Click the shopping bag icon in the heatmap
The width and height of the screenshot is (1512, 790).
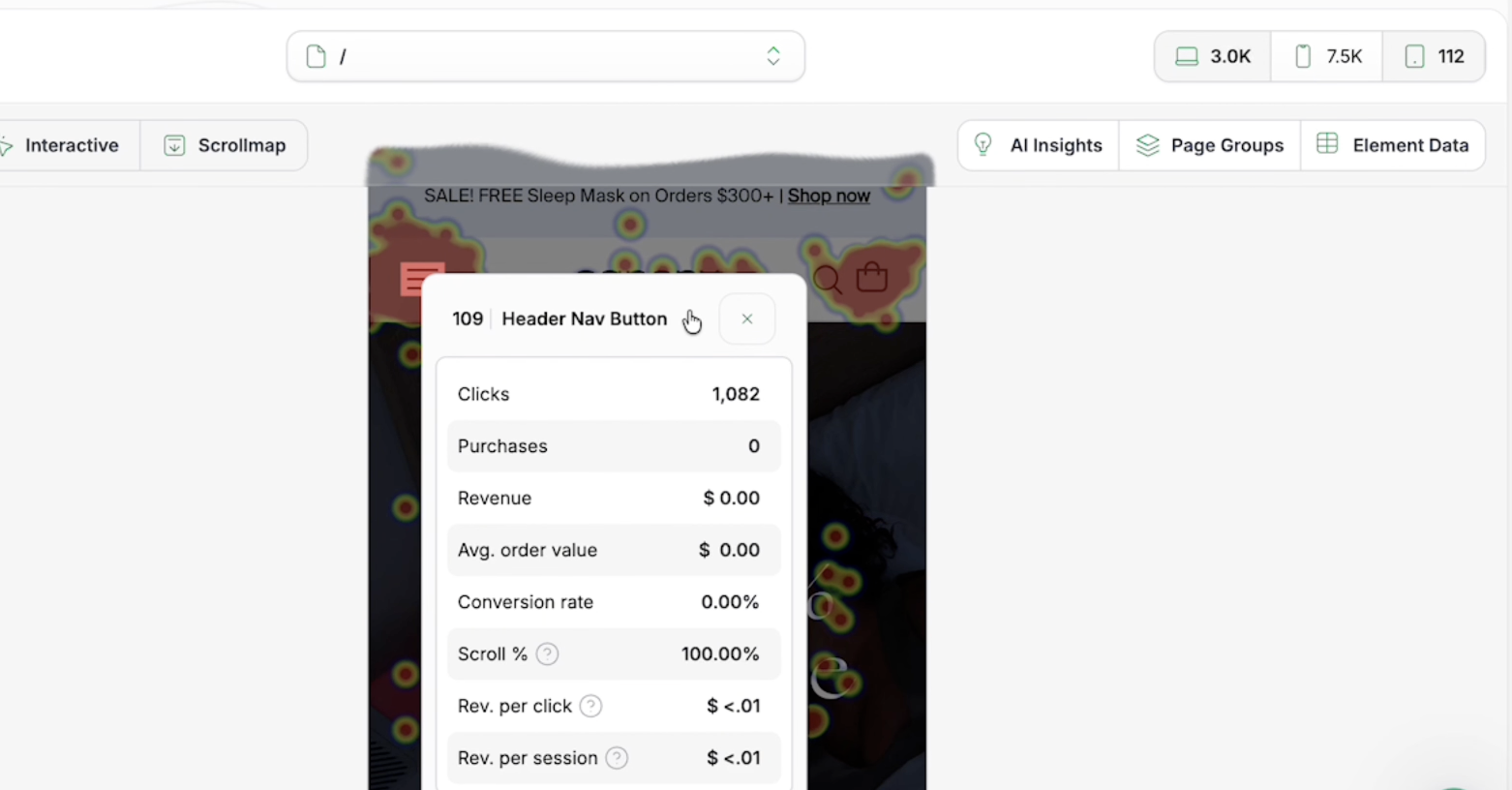coord(870,278)
